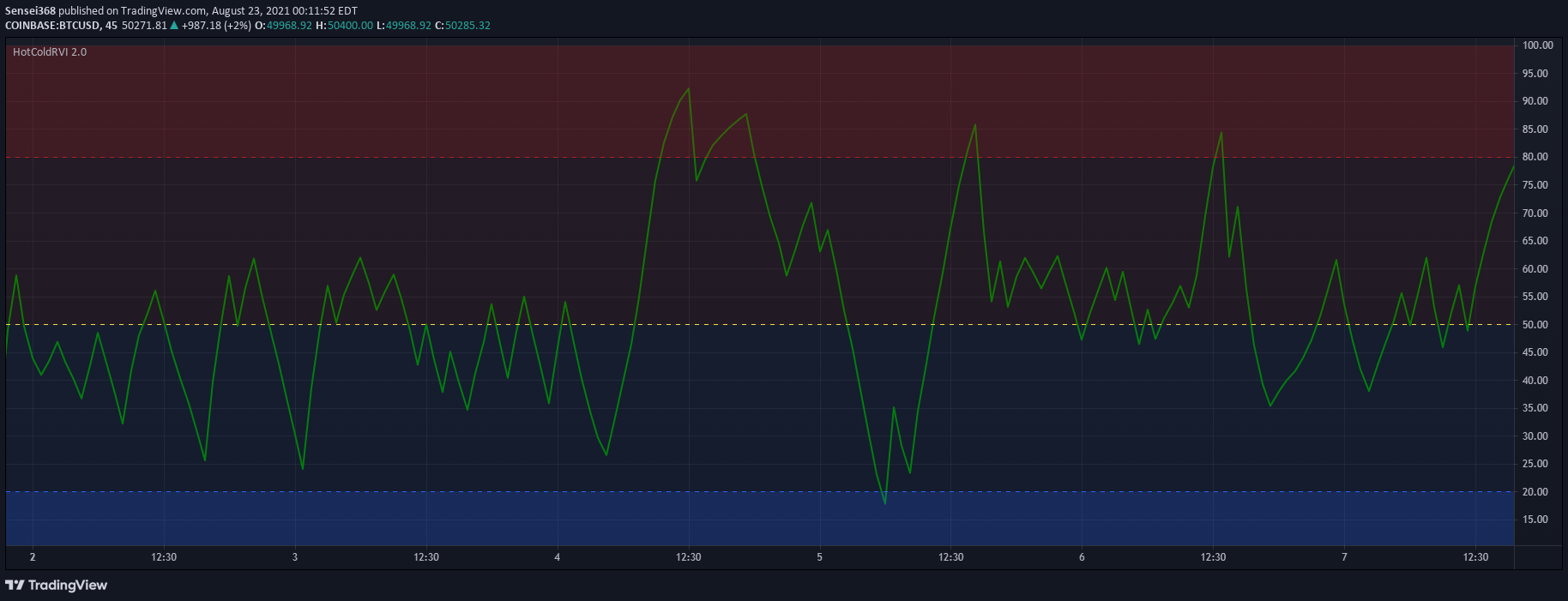Viewport: 1568px width, 601px height.
Task: Click the low value L:49968.92
Action: pos(404,26)
